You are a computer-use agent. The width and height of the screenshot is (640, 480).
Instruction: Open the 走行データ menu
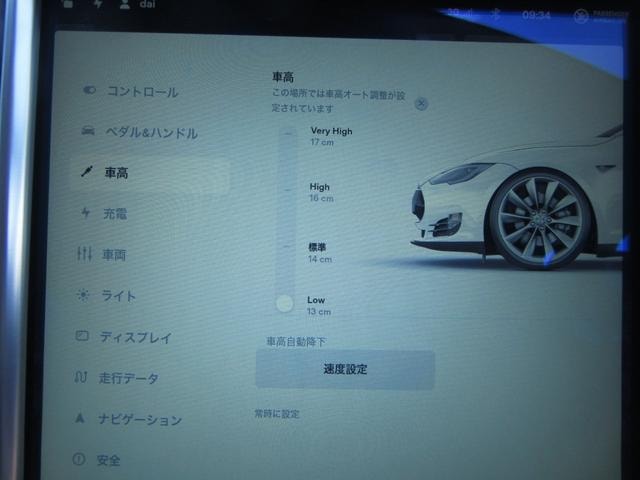tap(129, 378)
